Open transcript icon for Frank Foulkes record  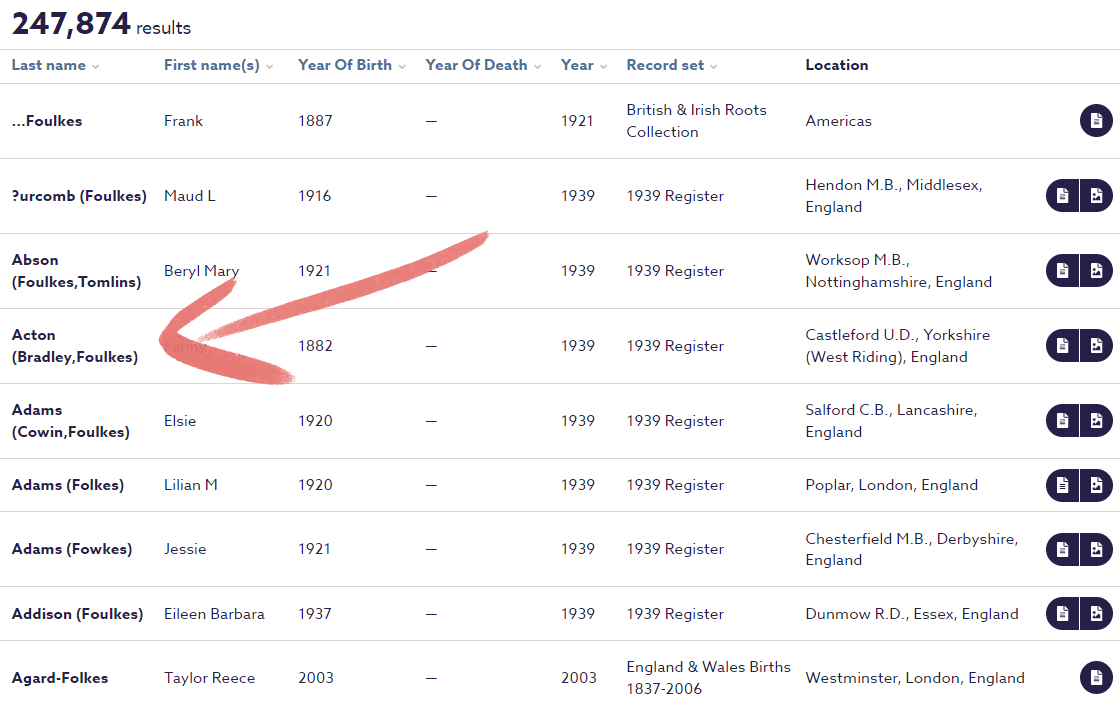(x=1096, y=121)
